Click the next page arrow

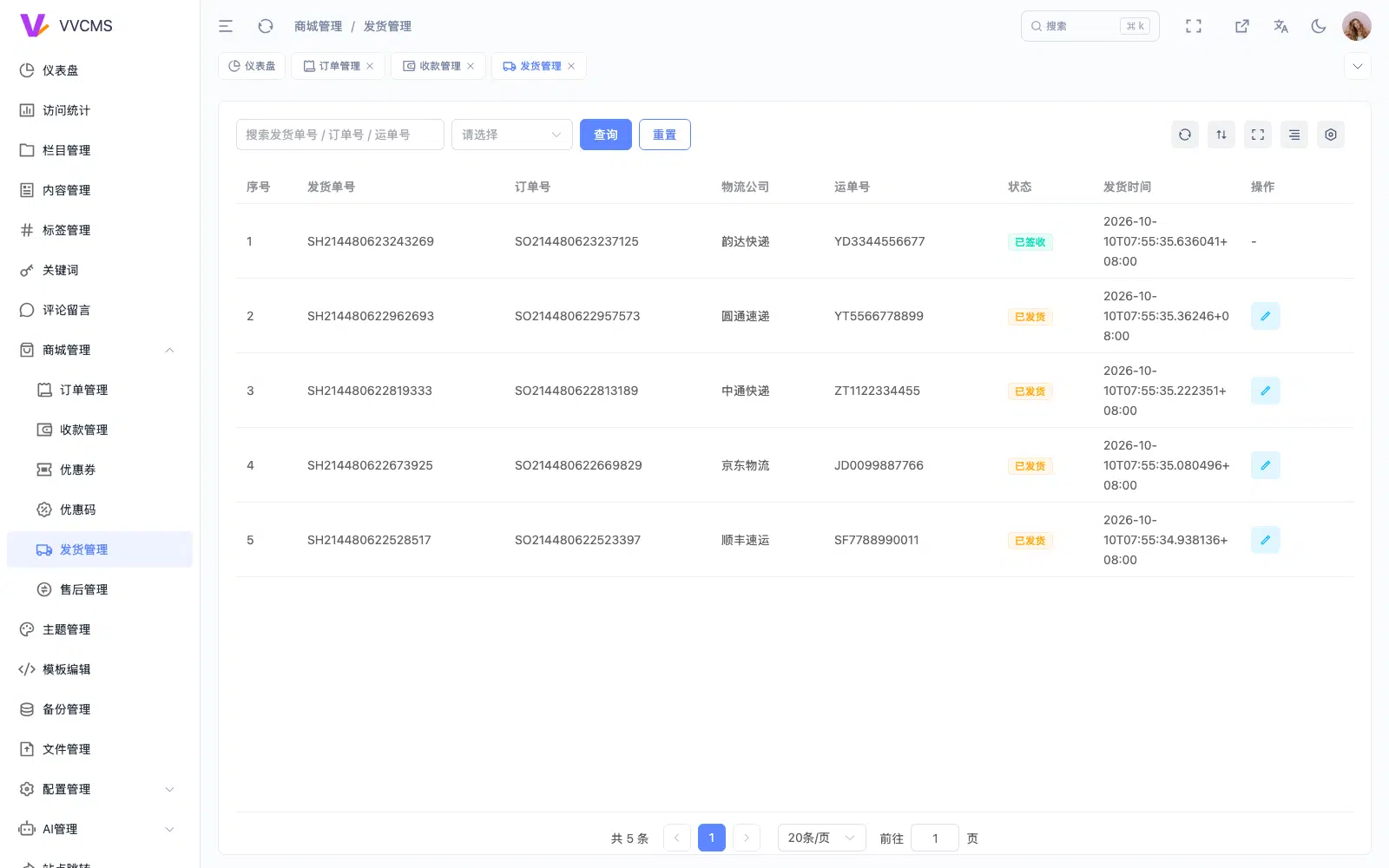pyautogui.click(x=747, y=838)
